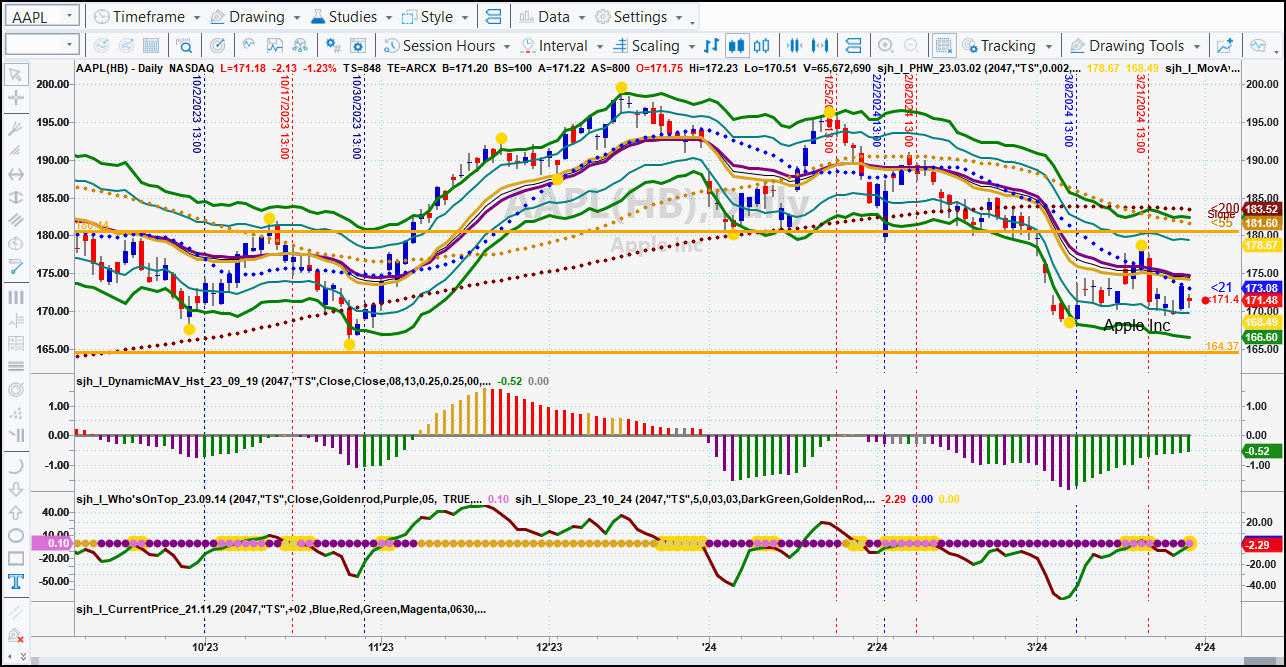Image resolution: width=1286 pixels, height=667 pixels.
Task: Click the sjh_I_CurrentPrice study label
Action: 283,608
